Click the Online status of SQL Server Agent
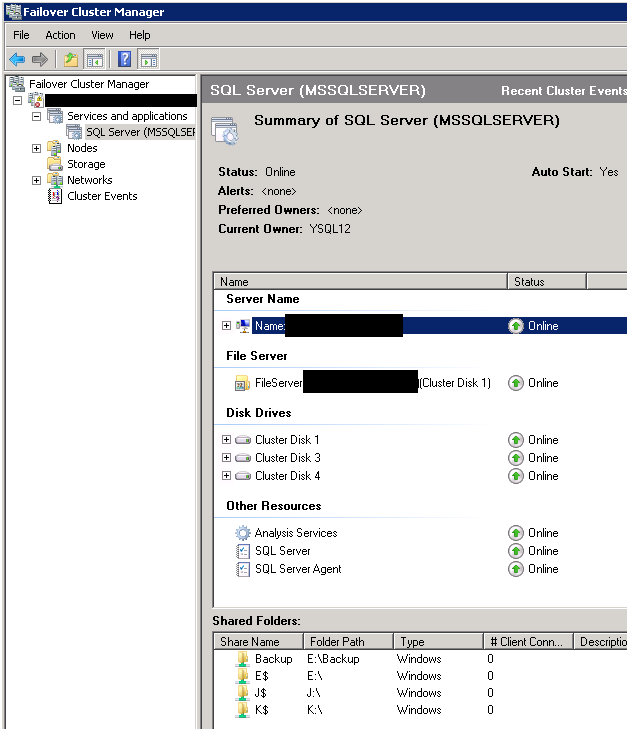This screenshot has height=731, width=627. 543,569
